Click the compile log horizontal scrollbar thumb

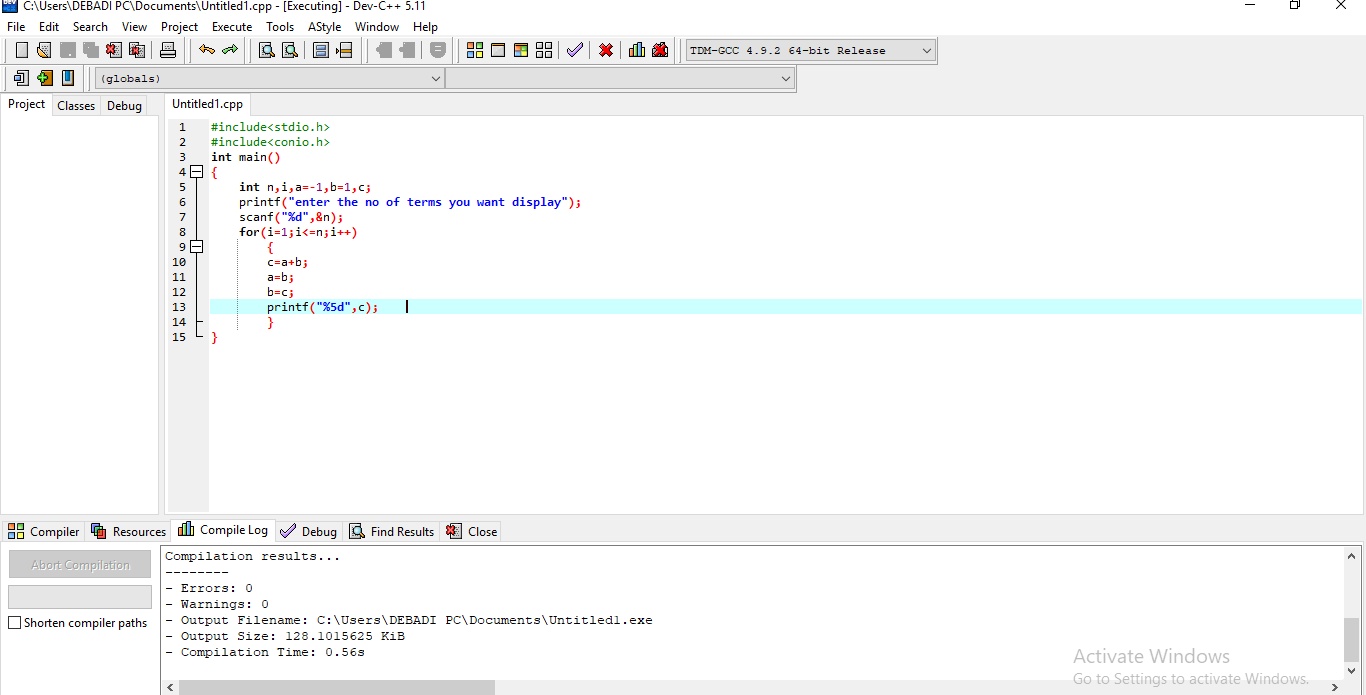coord(337,687)
